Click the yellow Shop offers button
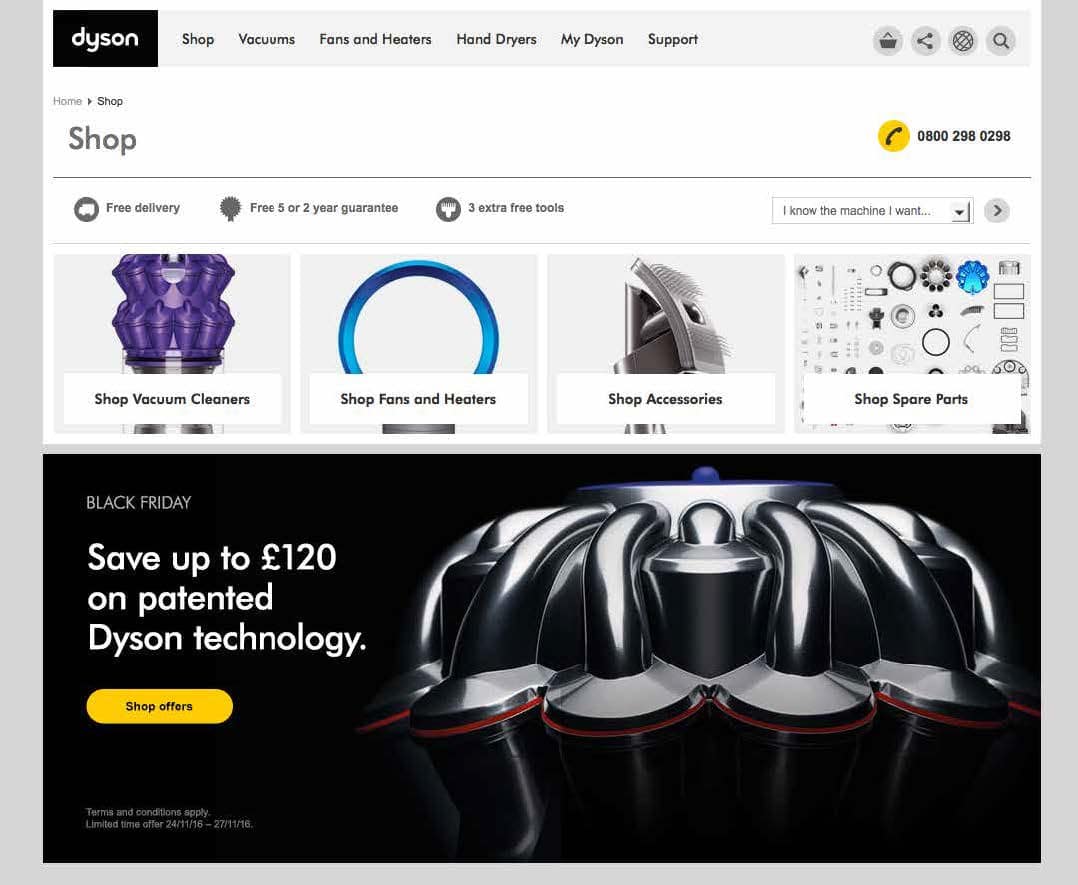Viewport: 1078px width, 885px height. click(x=160, y=706)
